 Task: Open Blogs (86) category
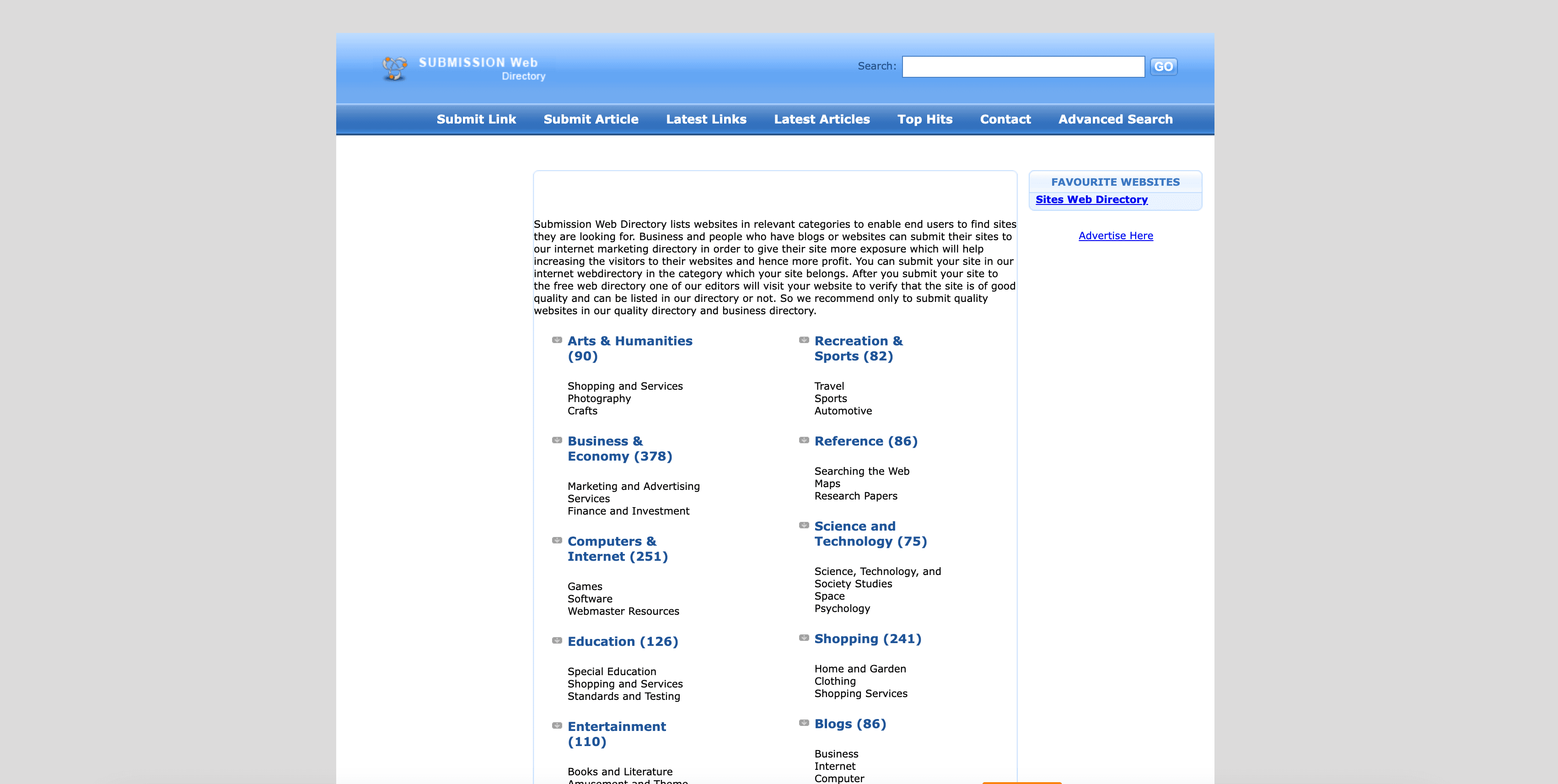850,724
